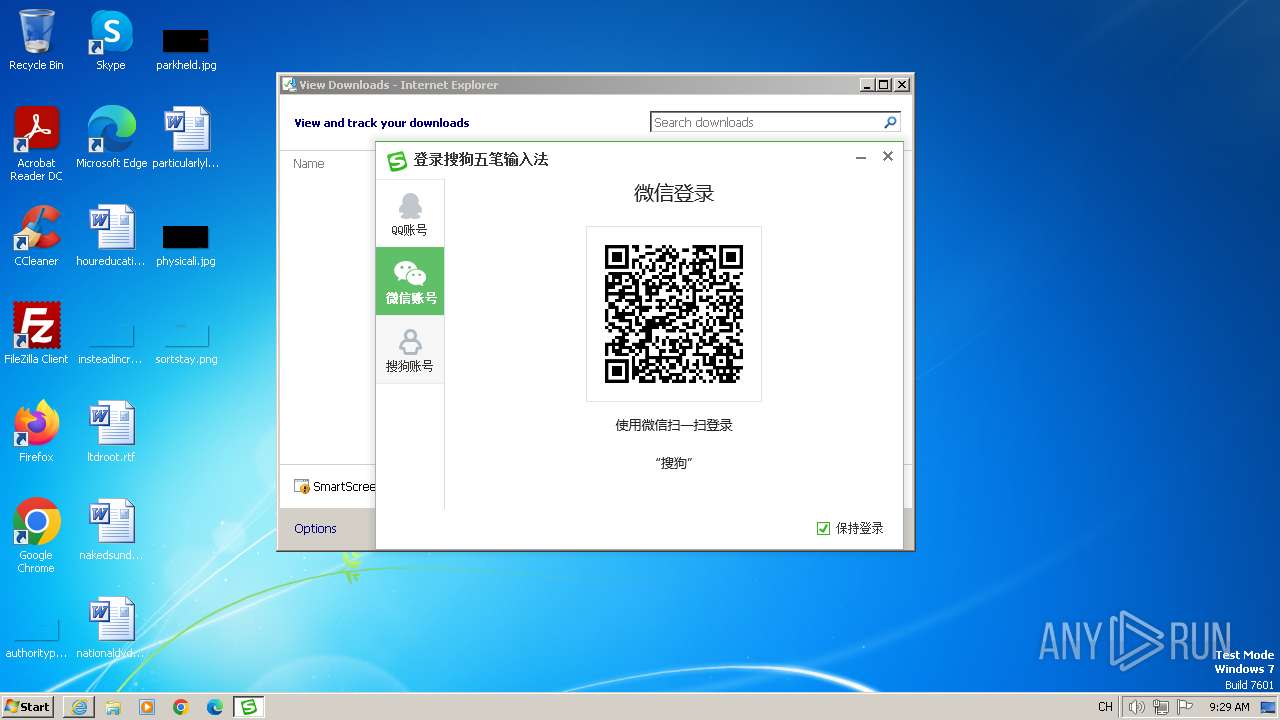Select the authorityp... desktop file

36,636
